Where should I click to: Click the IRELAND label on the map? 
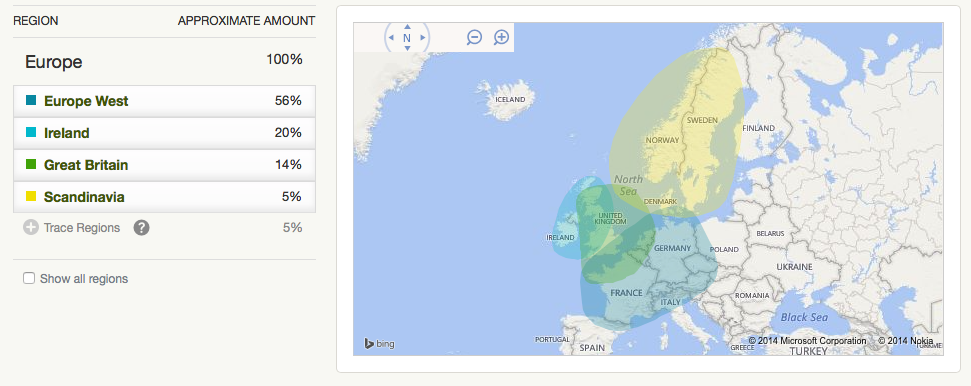click(560, 237)
